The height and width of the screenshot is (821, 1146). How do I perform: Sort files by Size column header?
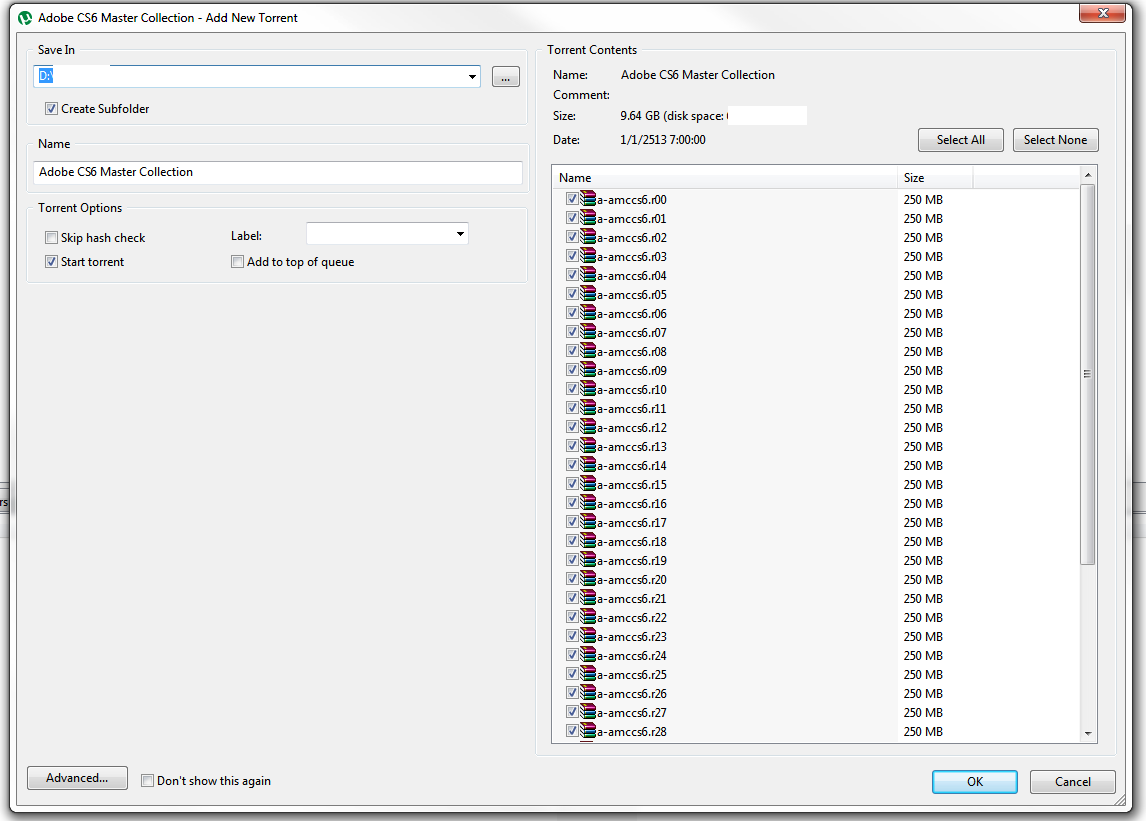(935, 178)
